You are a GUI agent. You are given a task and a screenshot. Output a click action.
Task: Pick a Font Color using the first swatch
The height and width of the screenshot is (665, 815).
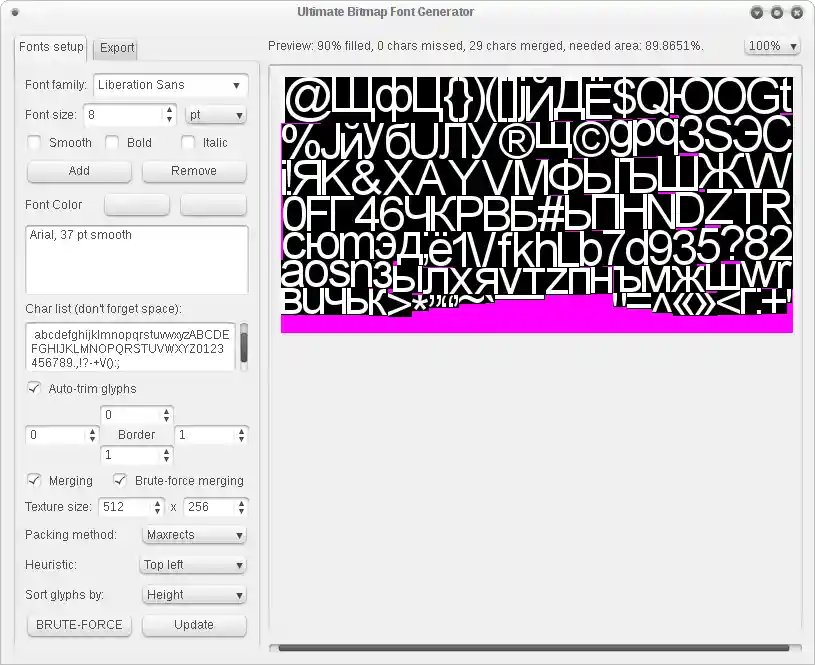click(136, 205)
